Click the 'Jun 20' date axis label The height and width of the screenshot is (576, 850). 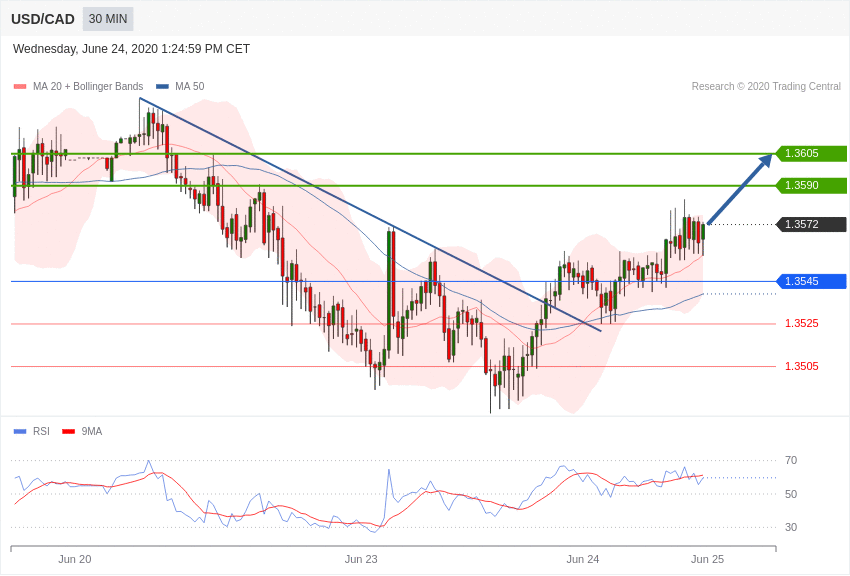[x=75, y=559]
